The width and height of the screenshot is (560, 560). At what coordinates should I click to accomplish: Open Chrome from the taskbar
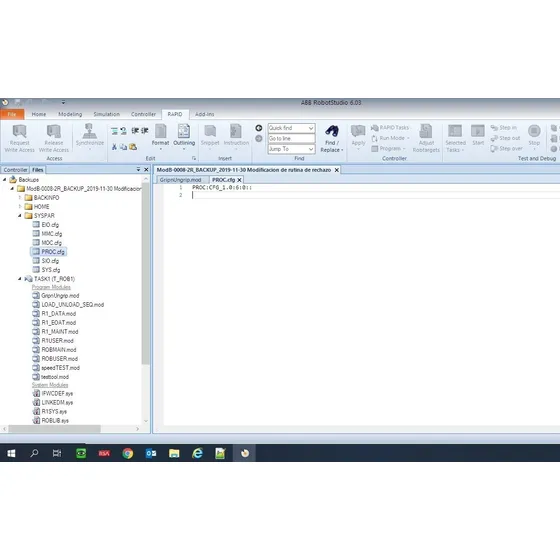pos(128,453)
